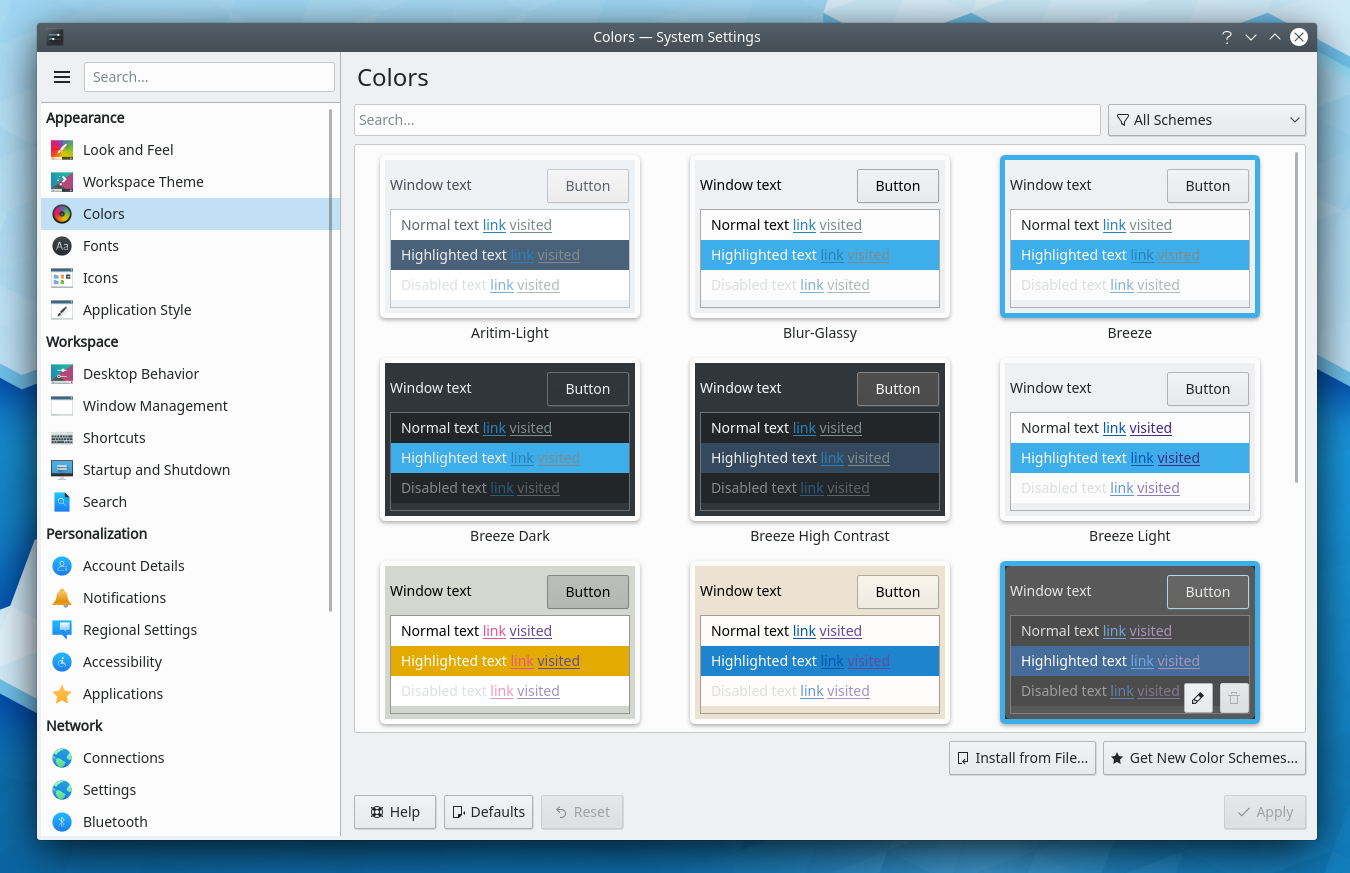
Task: Click Install from File button
Action: coord(1022,758)
